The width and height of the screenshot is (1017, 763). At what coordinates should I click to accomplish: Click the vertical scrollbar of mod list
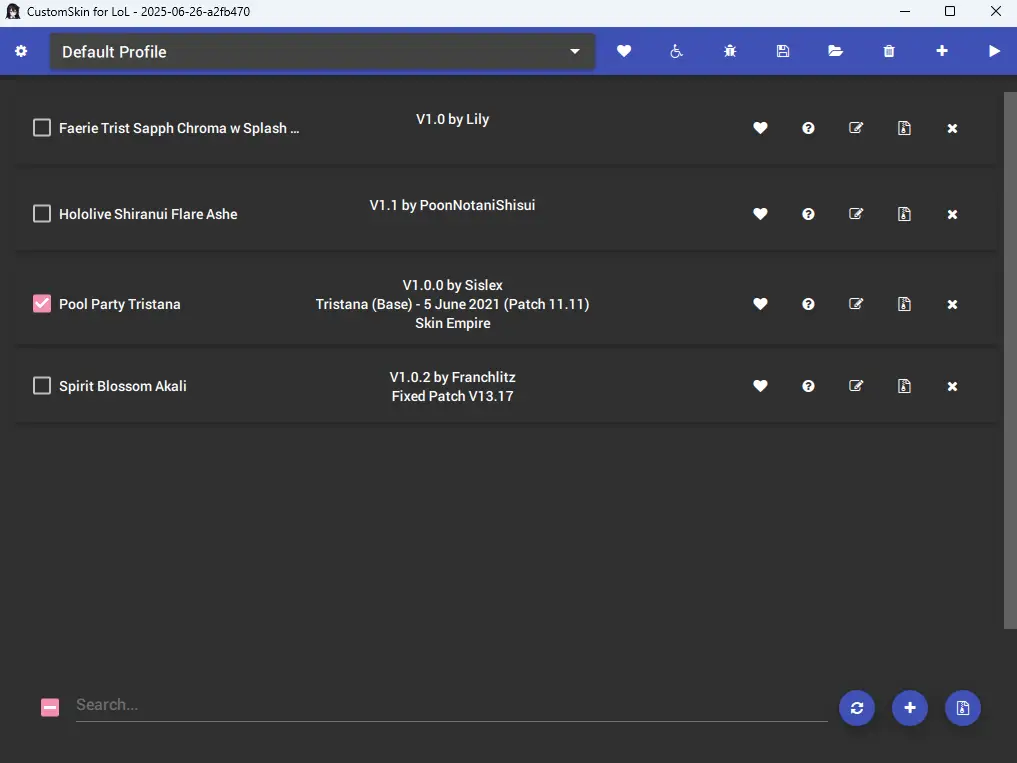point(1010,360)
